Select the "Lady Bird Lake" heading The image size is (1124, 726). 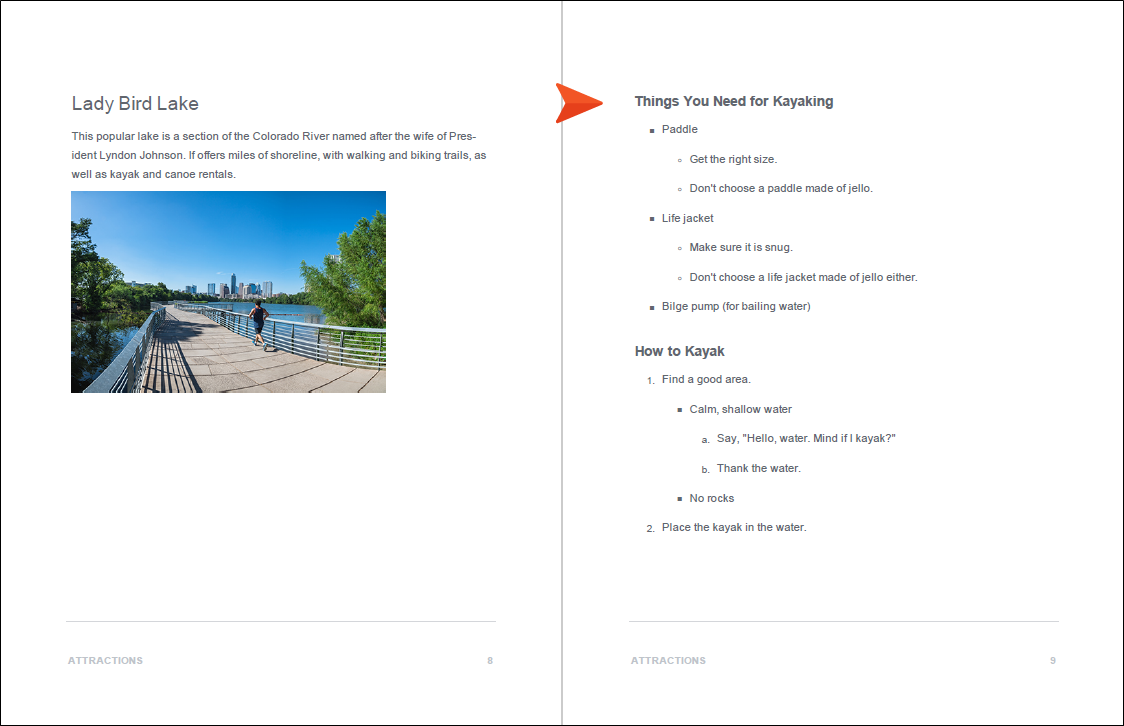coord(135,104)
